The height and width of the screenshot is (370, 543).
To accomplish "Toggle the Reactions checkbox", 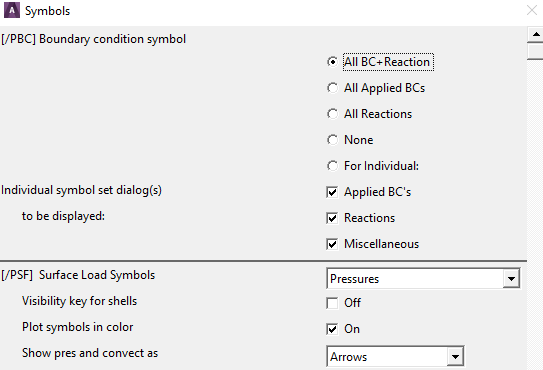I will 332,218.
